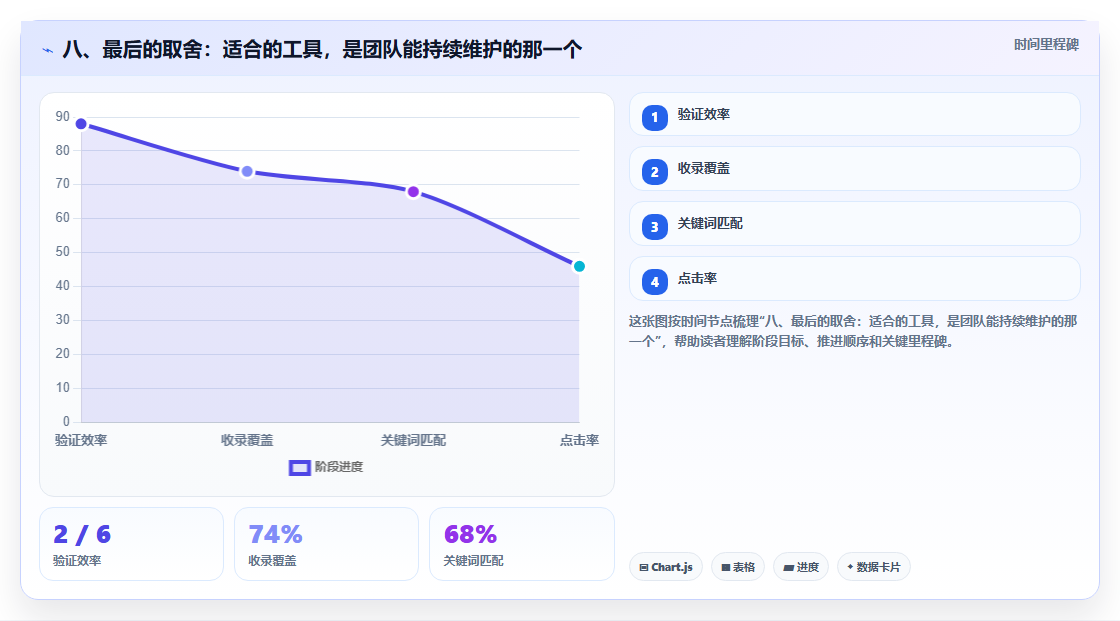Click the y-axis value 0
1120x621 pixels.
tap(66, 422)
